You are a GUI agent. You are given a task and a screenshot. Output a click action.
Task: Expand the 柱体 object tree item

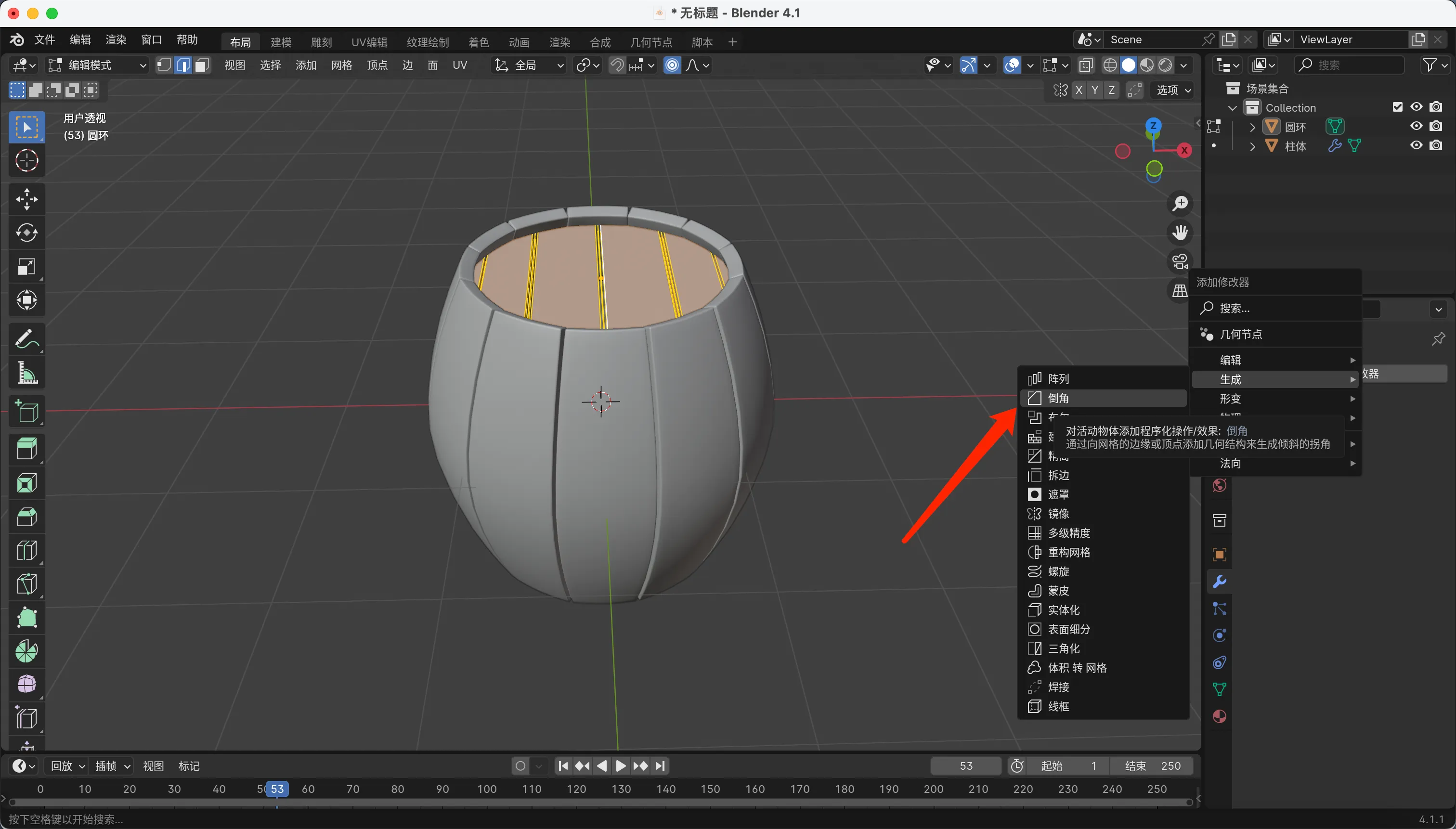[x=1252, y=146]
